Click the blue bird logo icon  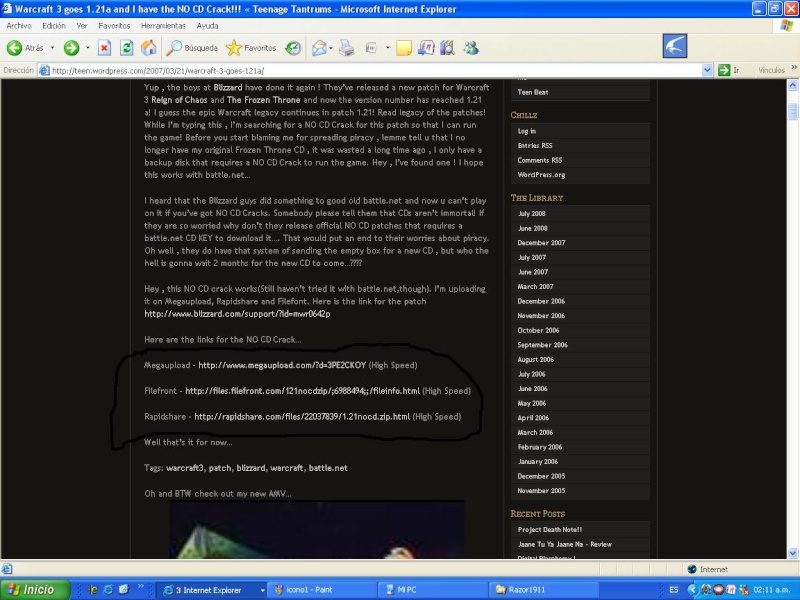point(674,46)
